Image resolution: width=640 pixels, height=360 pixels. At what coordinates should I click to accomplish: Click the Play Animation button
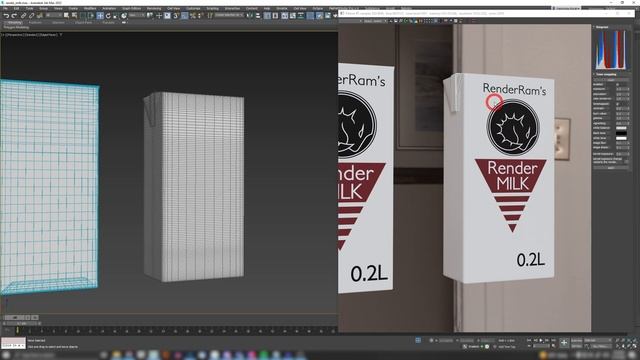coord(541,340)
